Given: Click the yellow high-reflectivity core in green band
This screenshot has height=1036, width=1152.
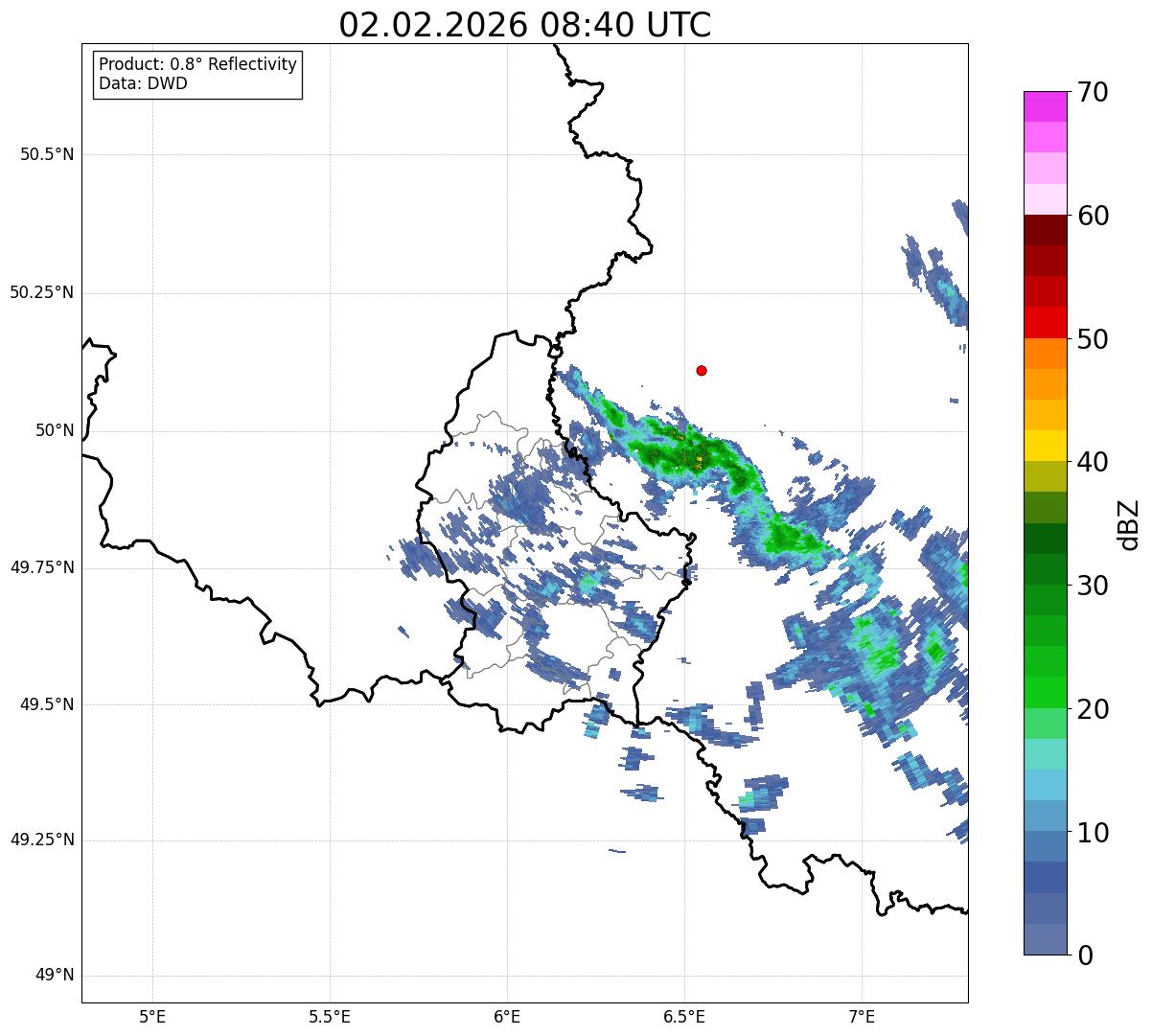Looking at the screenshot, I should pyautogui.click(x=699, y=460).
